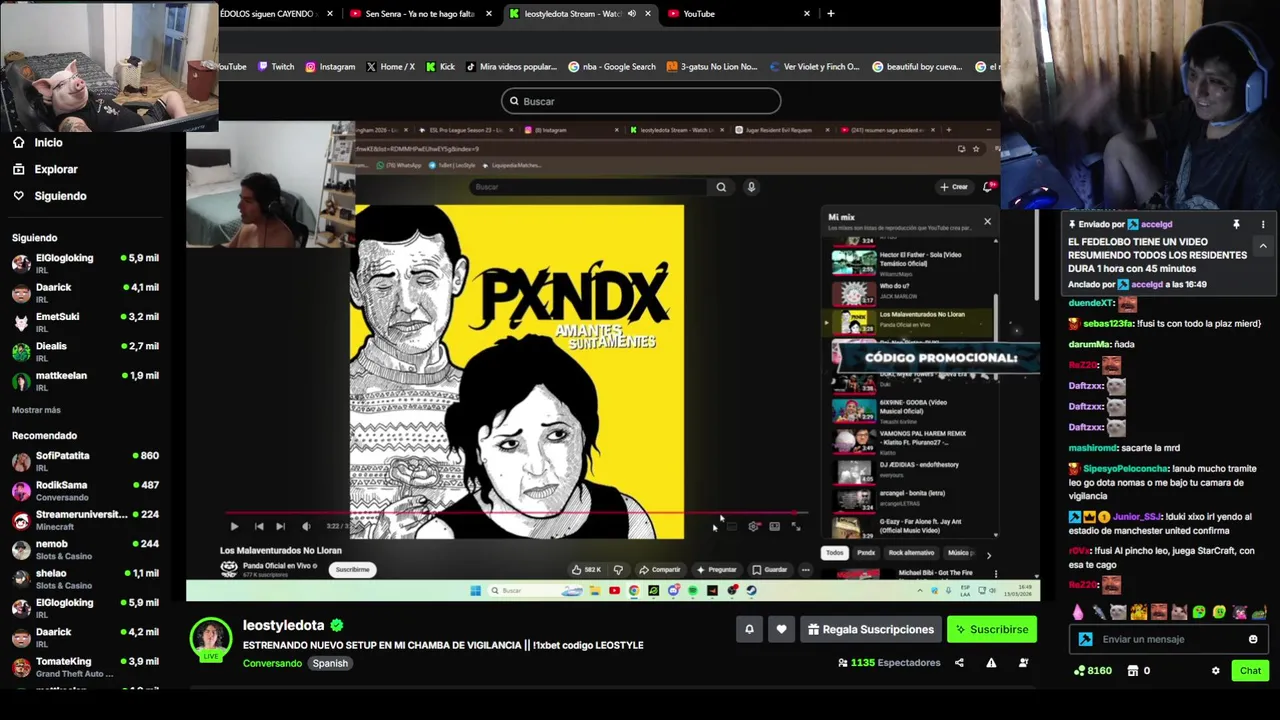The image size is (1280, 720).
Task: Click Compartir under the YouTube video
Action: click(660, 570)
